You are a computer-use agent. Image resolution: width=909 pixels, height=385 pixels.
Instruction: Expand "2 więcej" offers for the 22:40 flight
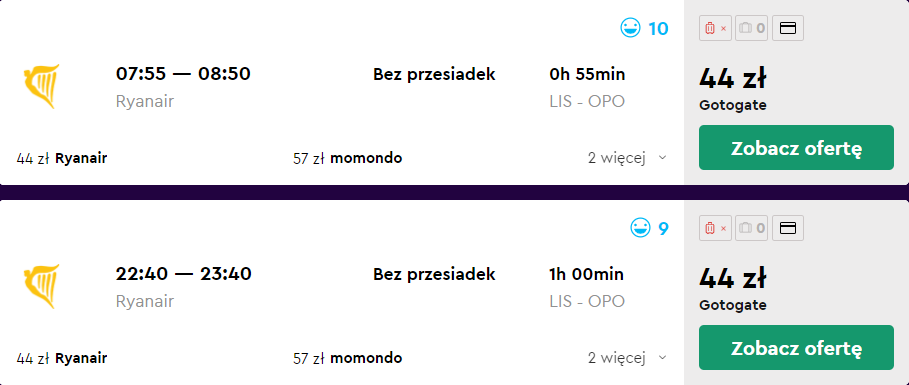click(x=627, y=358)
